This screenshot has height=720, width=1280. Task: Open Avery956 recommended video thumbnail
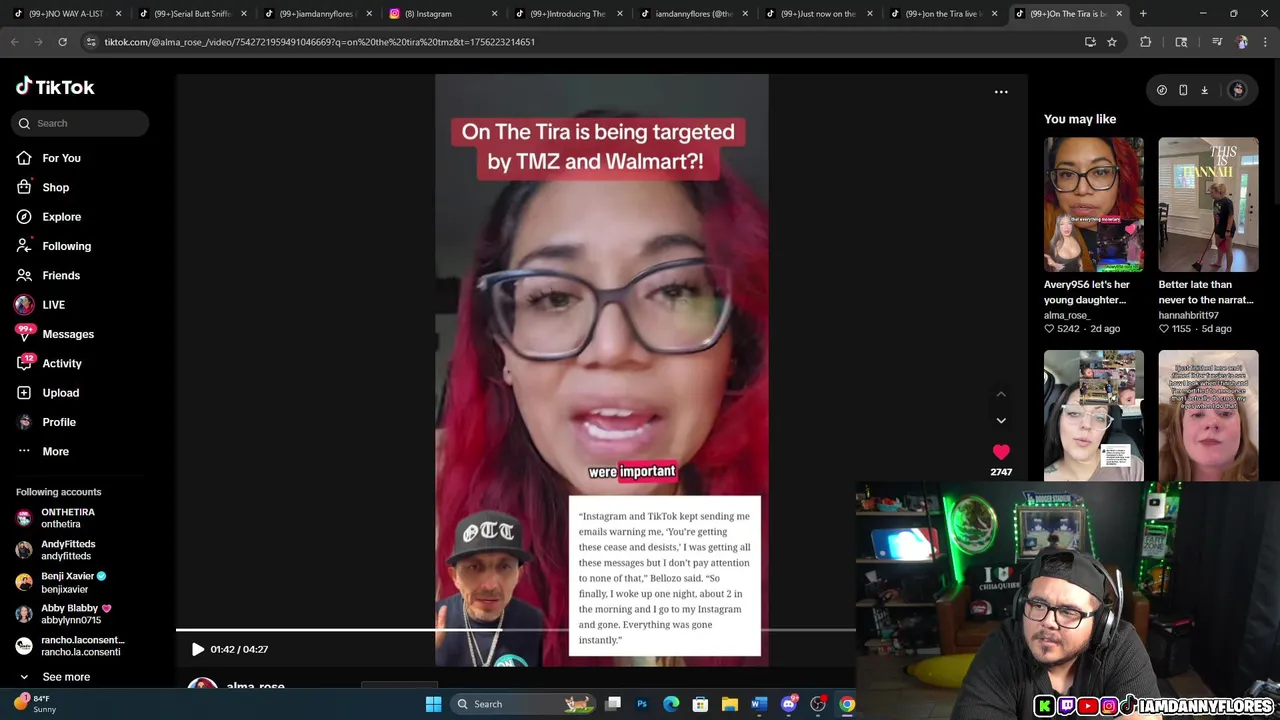[x=1094, y=204]
